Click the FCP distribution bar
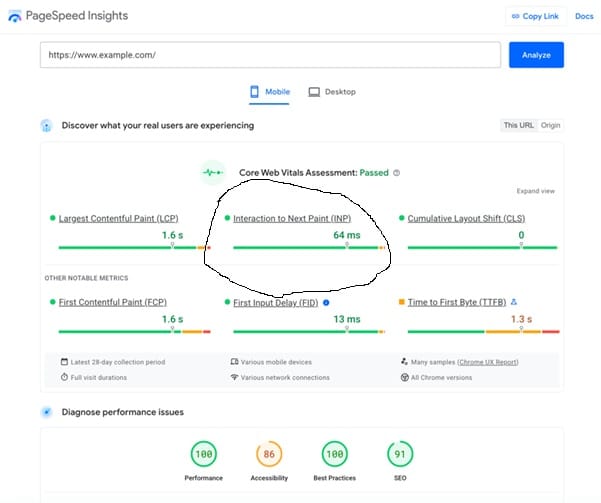 pyautogui.click(x=135, y=332)
